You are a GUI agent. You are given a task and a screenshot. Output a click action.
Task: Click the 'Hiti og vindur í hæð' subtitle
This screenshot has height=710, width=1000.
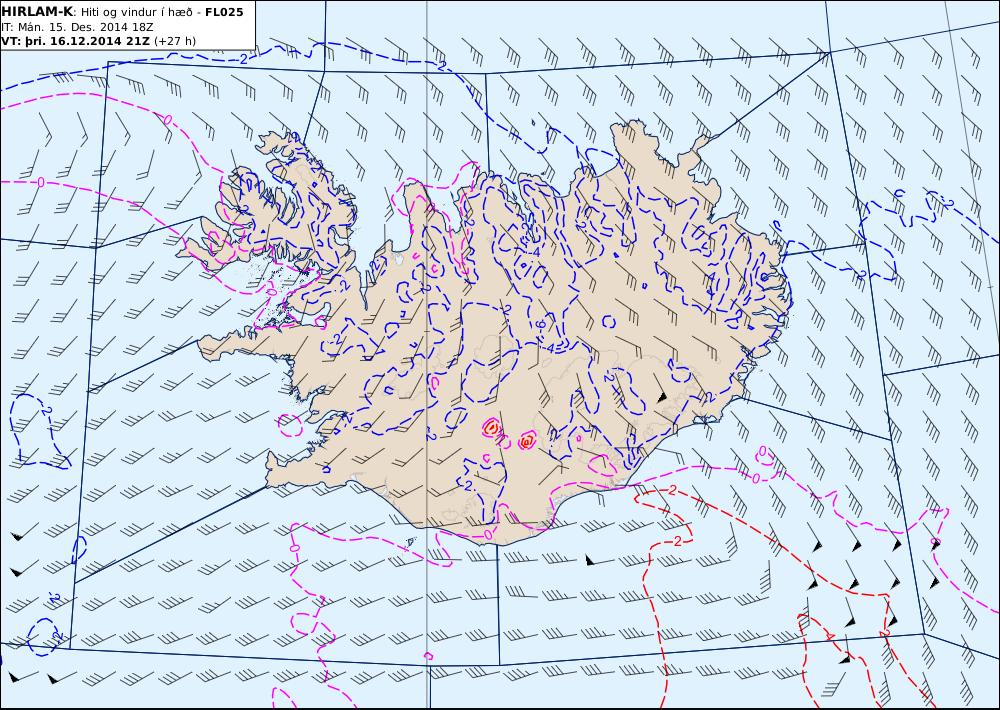(136, 12)
